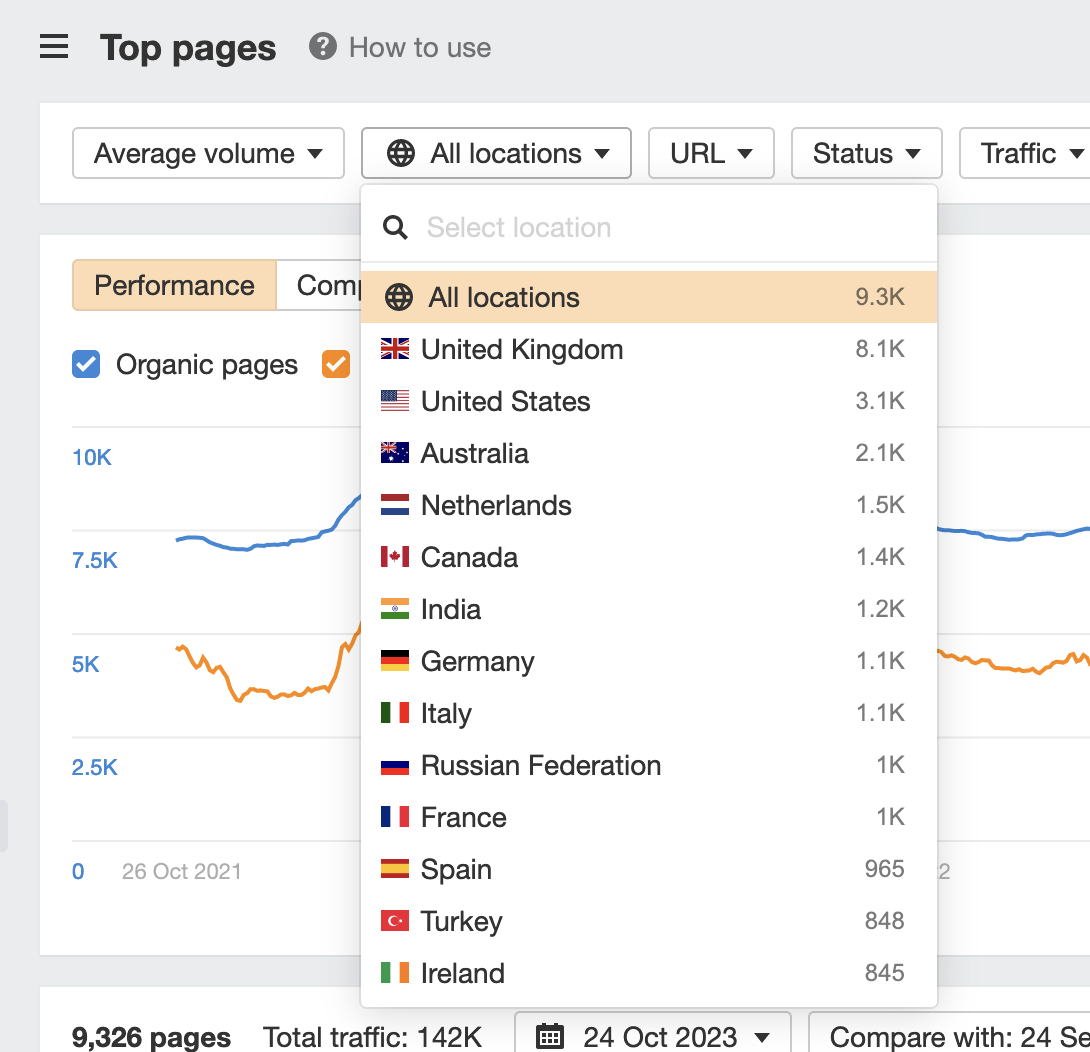Switch to the Performance tab

coord(173,285)
